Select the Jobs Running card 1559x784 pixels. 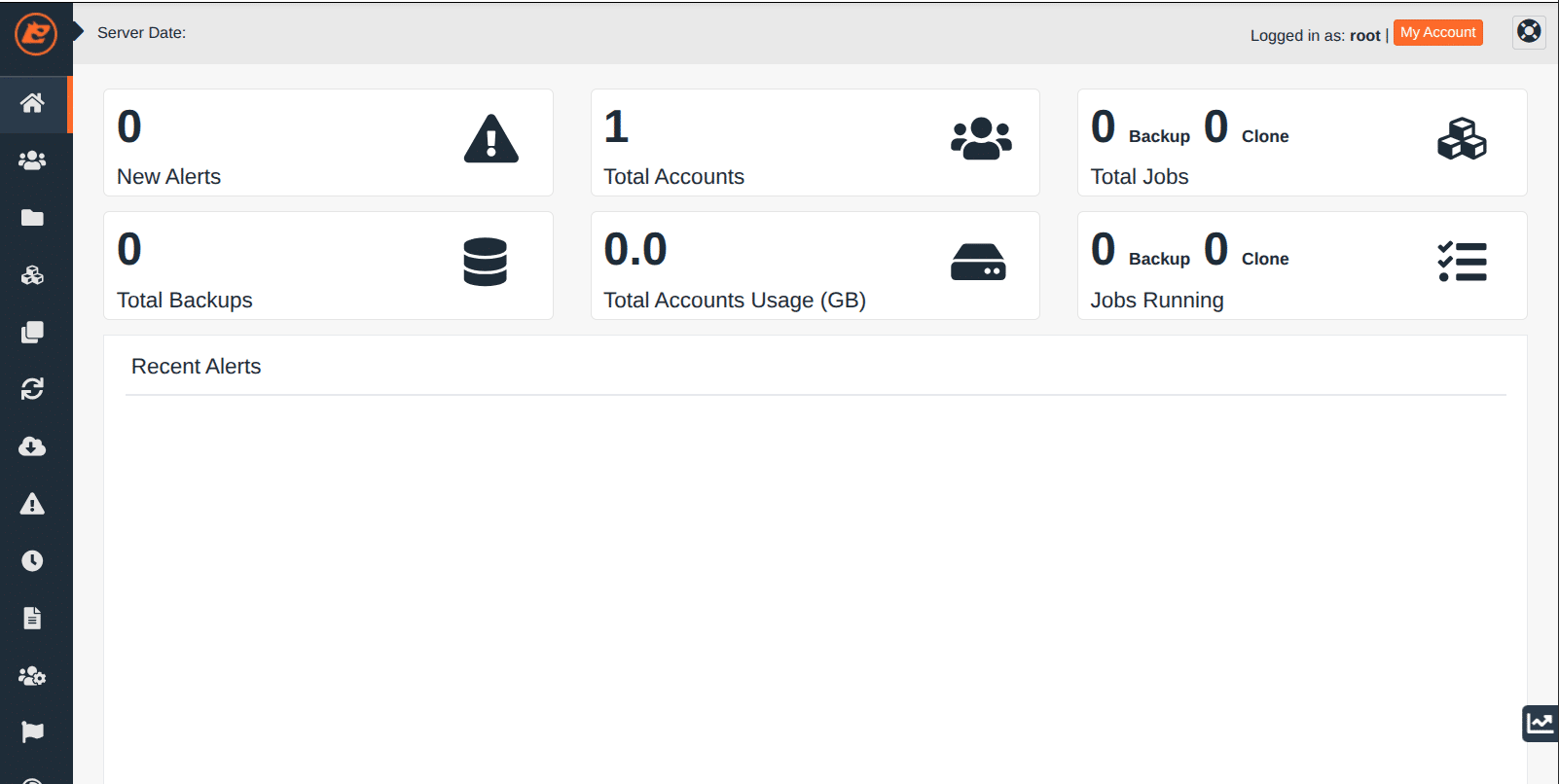(x=1301, y=266)
